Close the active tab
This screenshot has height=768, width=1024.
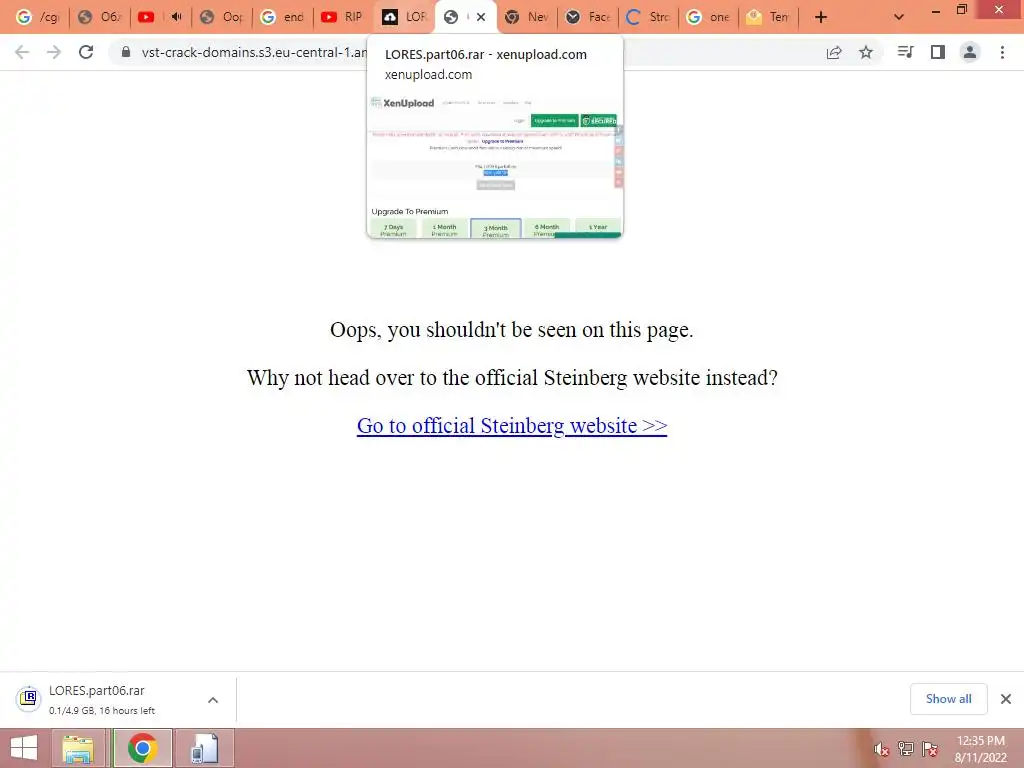click(481, 17)
